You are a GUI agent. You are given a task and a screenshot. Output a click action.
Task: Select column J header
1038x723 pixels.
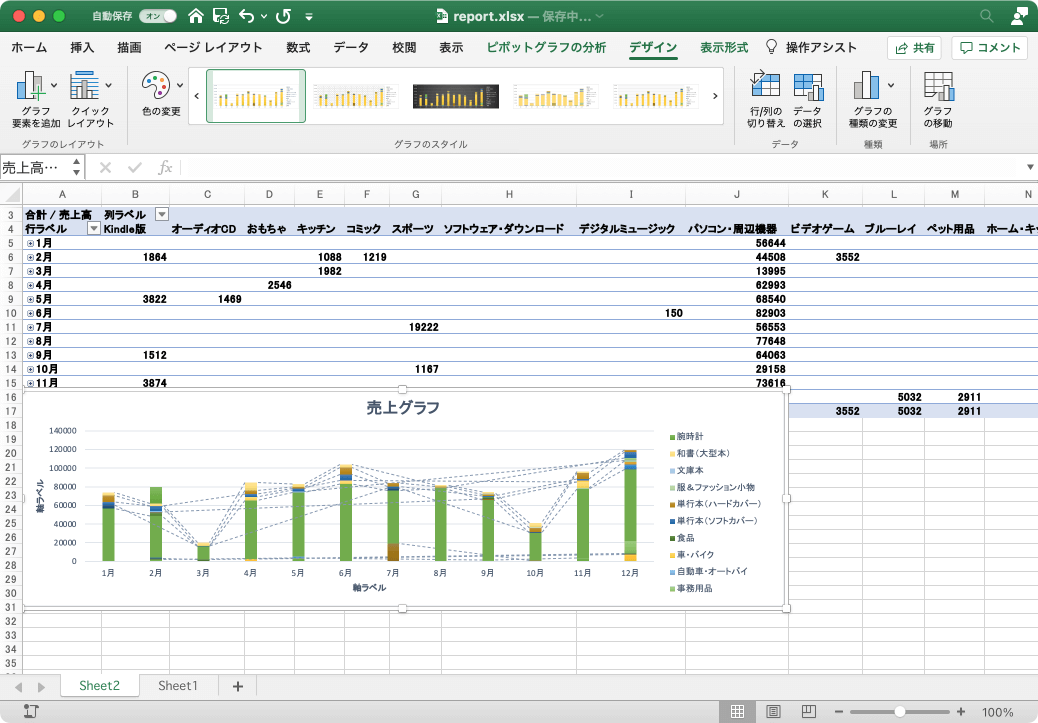(737, 194)
